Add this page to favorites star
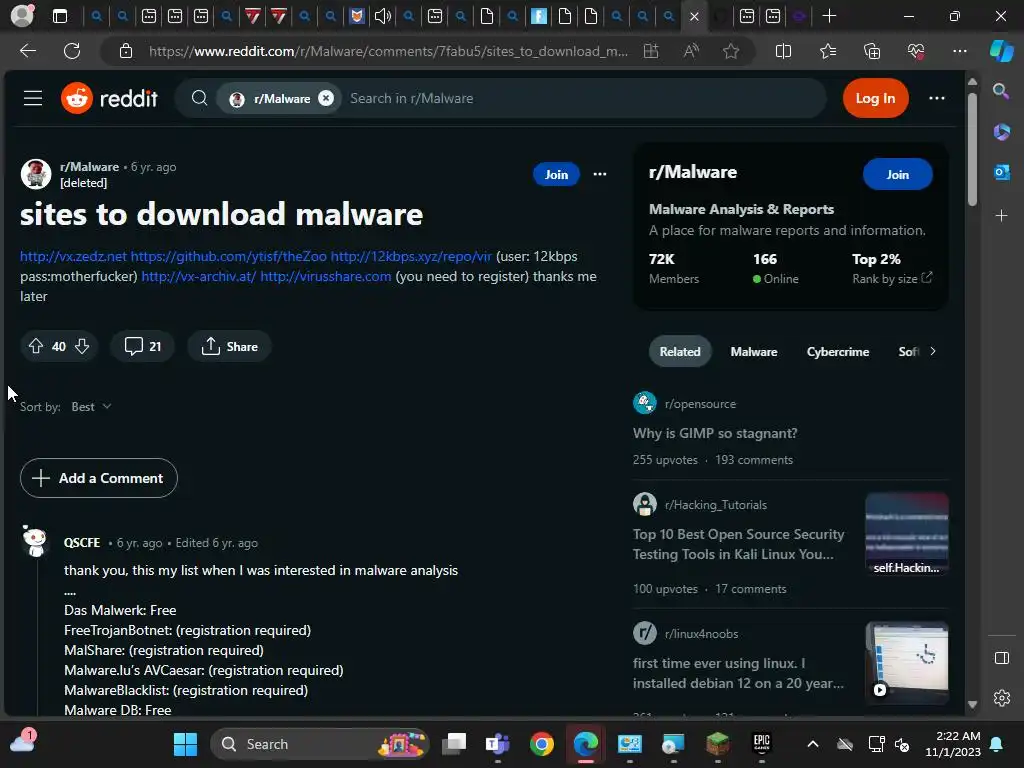 tap(731, 51)
